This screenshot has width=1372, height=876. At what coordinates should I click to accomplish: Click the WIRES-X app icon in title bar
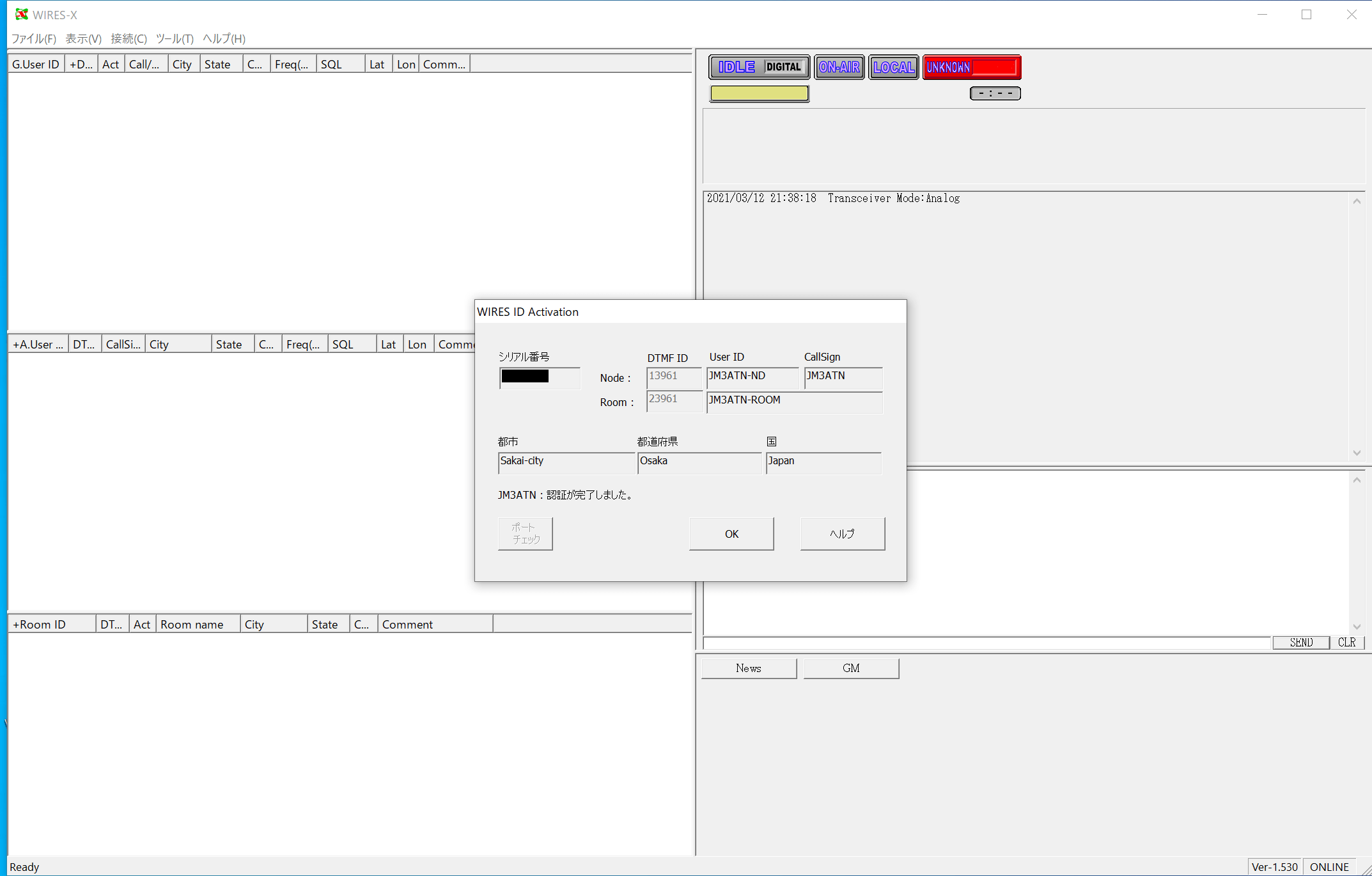tap(21, 14)
